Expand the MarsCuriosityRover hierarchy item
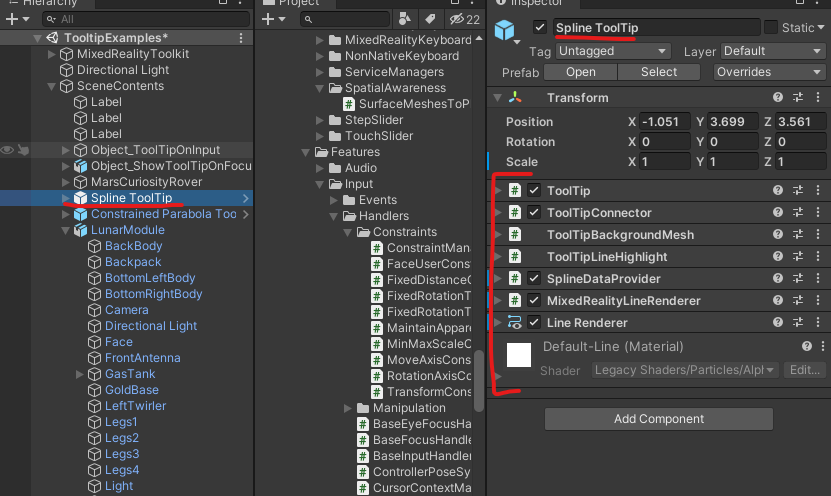831x496 pixels. (x=66, y=182)
